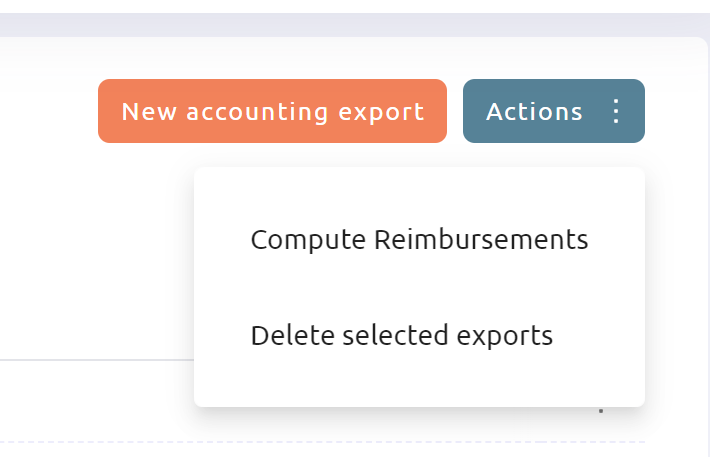Create an export using the orange button
Screen dimensions: 710x457
coord(273,111)
